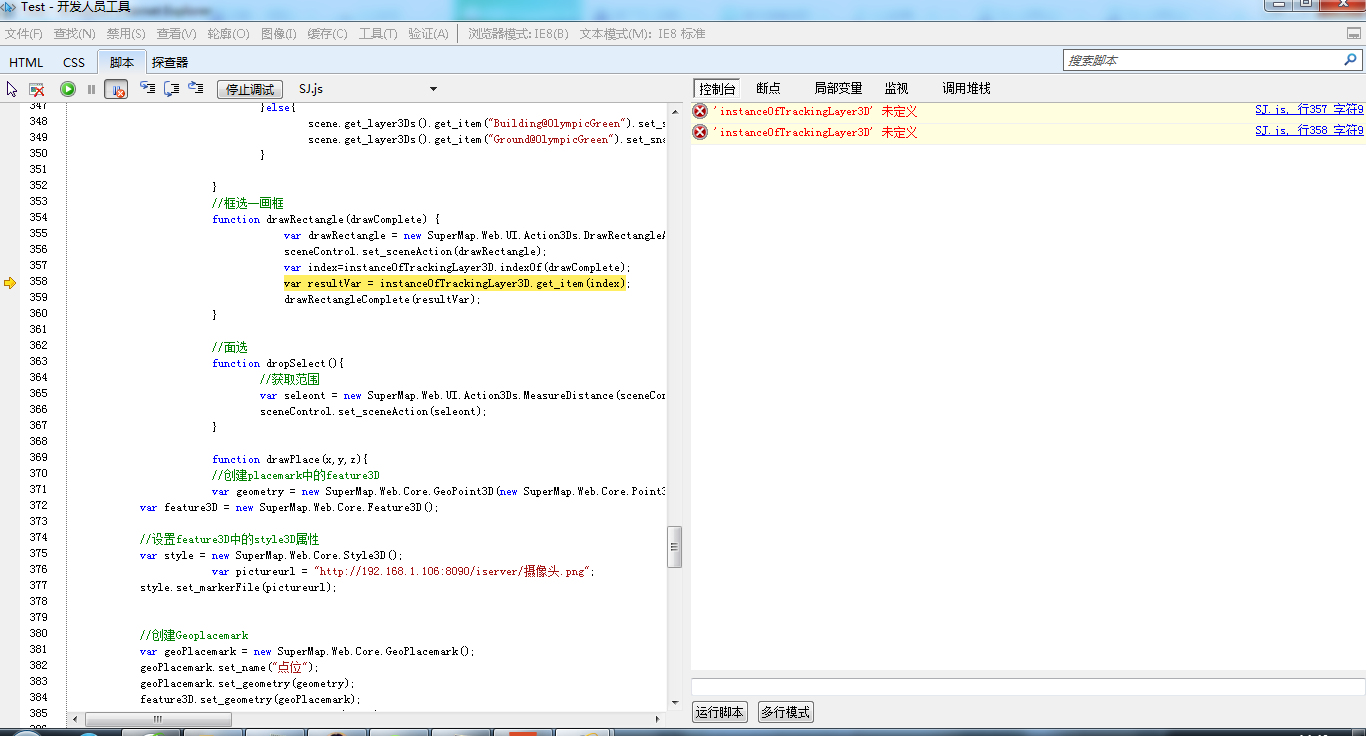Image resolution: width=1366 pixels, height=736 pixels.
Task: Click the 多行模式 button
Action: [785, 712]
